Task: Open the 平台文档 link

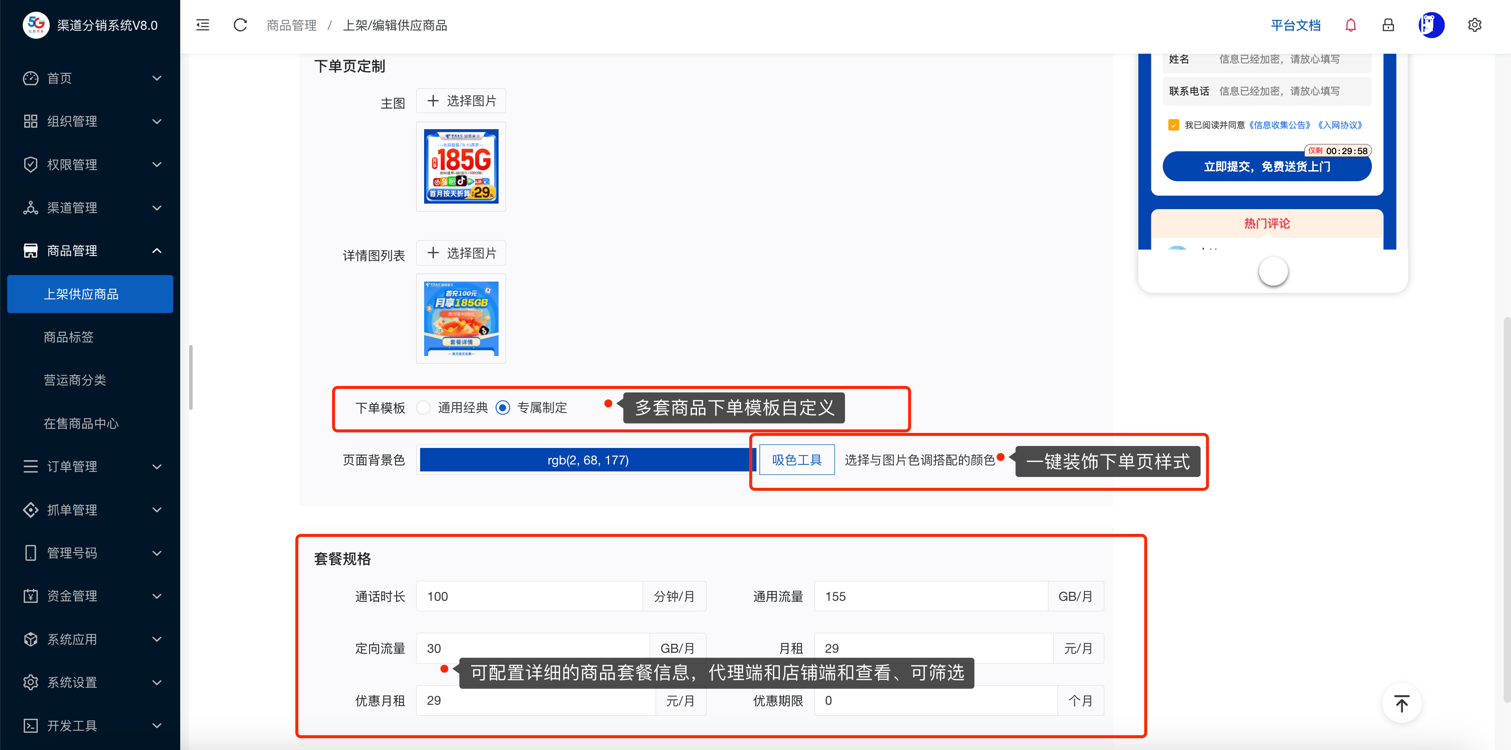Action: pyautogui.click(x=1295, y=25)
